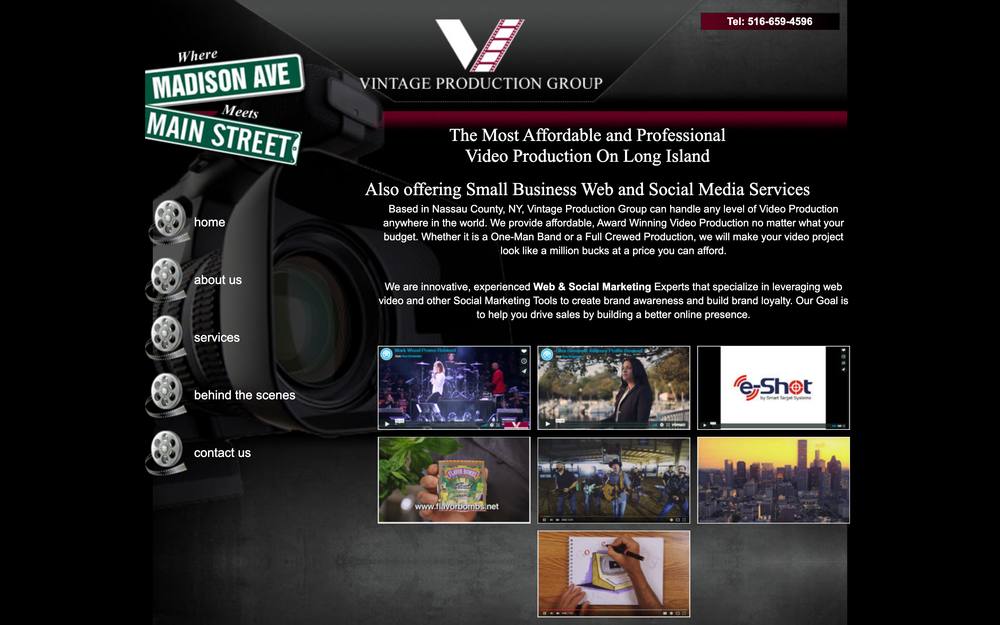Toggle fullscreen on the hand-drawing sketch video
Viewport: 1000px width, 625px height.
[684, 613]
